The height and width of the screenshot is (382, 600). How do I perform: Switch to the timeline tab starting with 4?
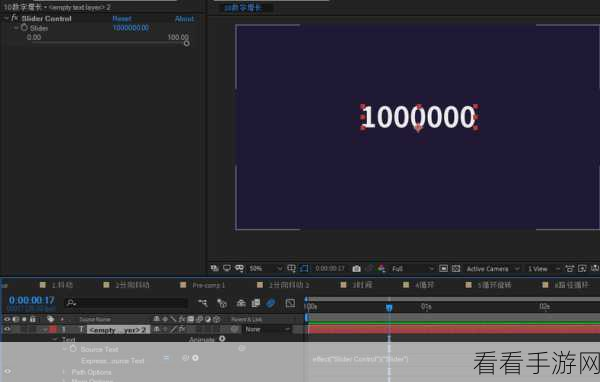425,285
